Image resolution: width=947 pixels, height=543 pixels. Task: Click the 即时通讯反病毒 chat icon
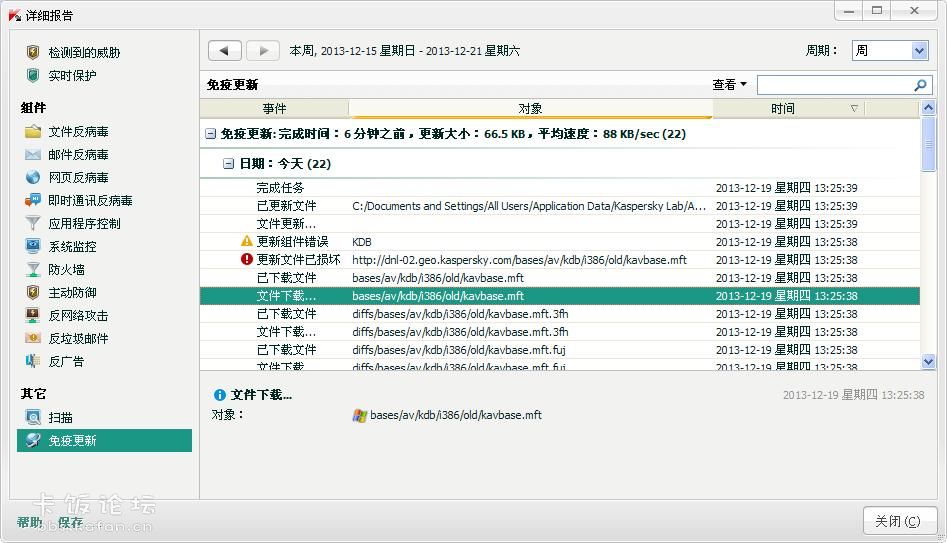33,201
